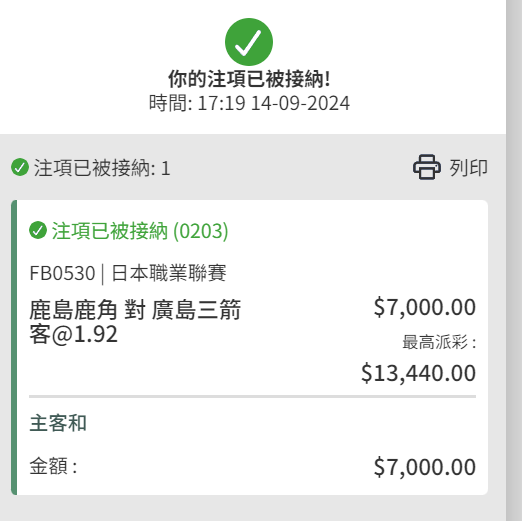Click the $13,440.00 maximum payout value
Image resolution: width=522 pixels, height=521 pixels.
click(x=418, y=373)
